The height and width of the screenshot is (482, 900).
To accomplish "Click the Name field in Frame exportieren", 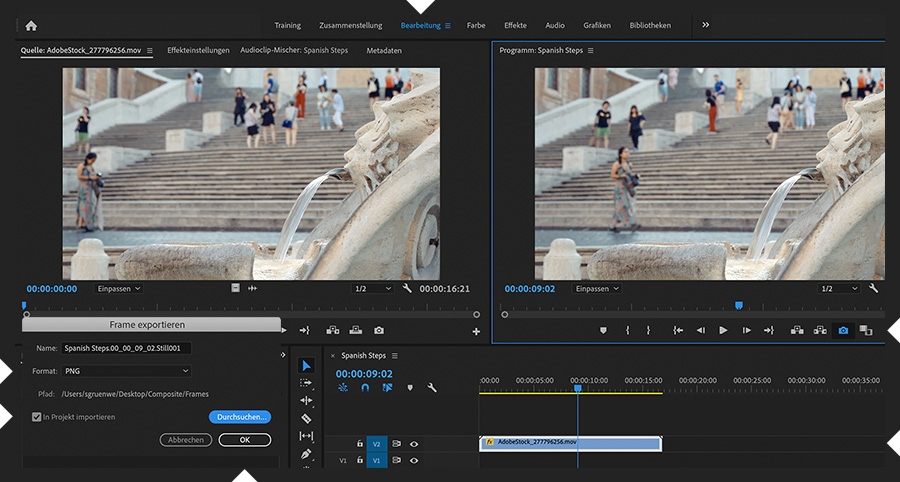I will click(x=126, y=348).
